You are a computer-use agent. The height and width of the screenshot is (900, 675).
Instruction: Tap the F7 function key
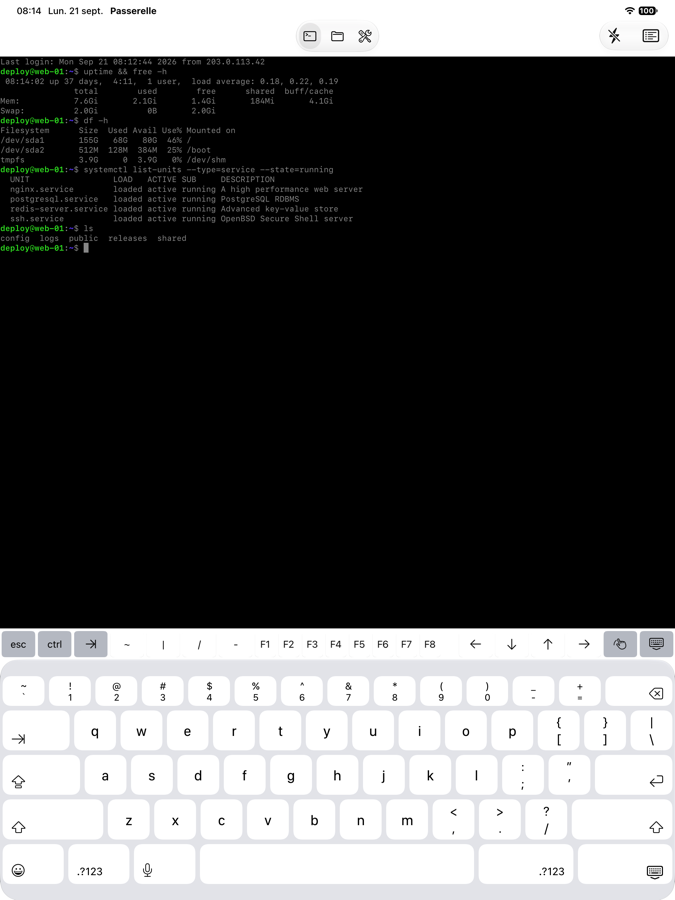click(406, 644)
